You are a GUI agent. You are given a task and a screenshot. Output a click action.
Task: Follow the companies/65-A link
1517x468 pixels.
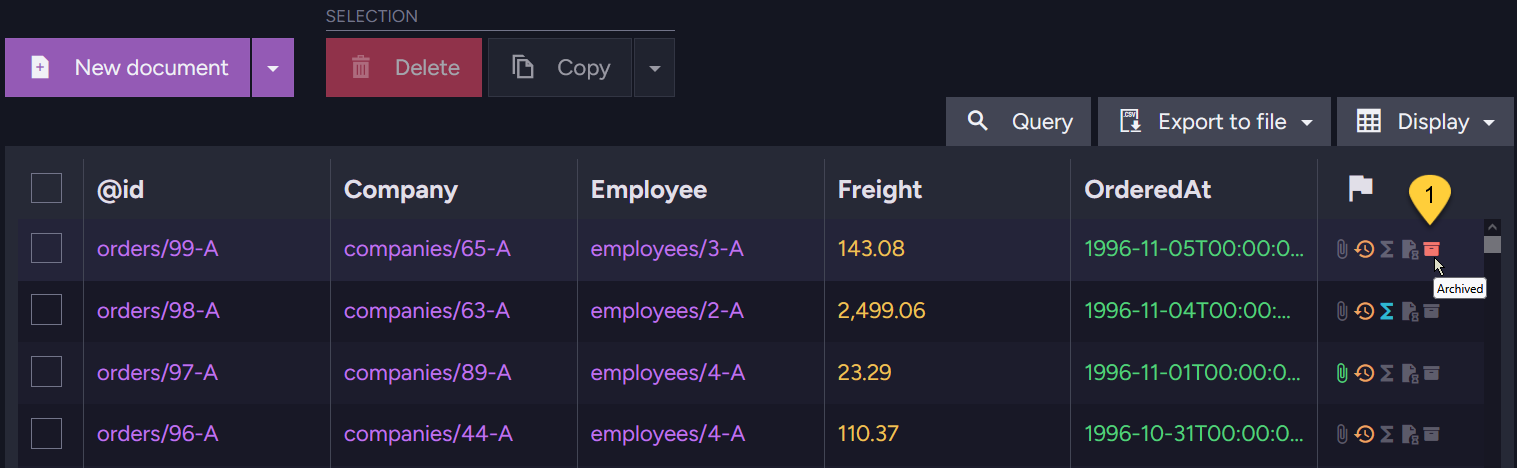tap(427, 249)
